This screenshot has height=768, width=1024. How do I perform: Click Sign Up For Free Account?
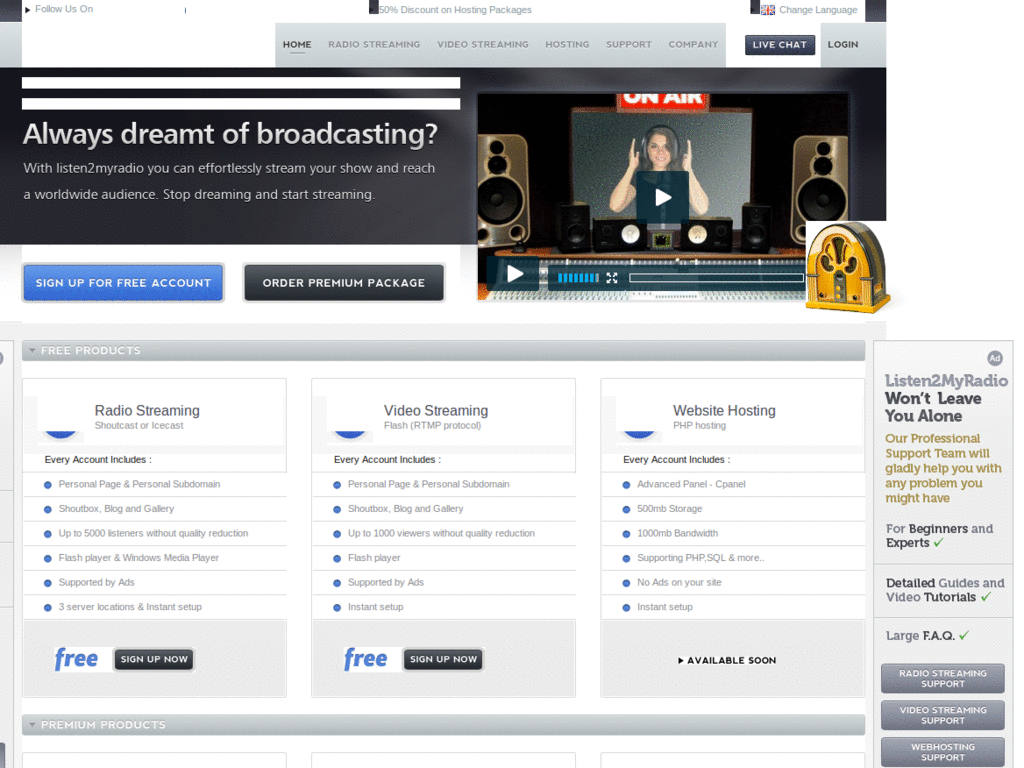pos(123,283)
